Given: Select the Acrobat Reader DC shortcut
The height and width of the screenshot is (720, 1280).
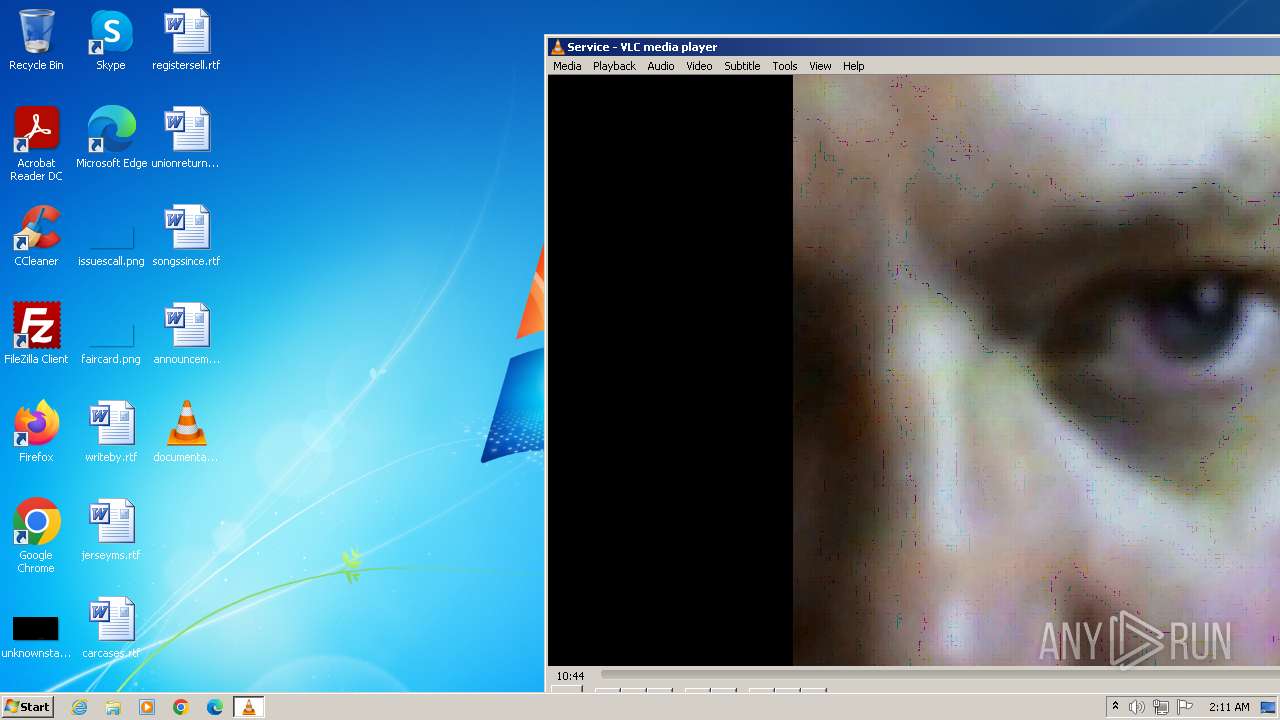Looking at the screenshot, I should [x=36, y=145].
